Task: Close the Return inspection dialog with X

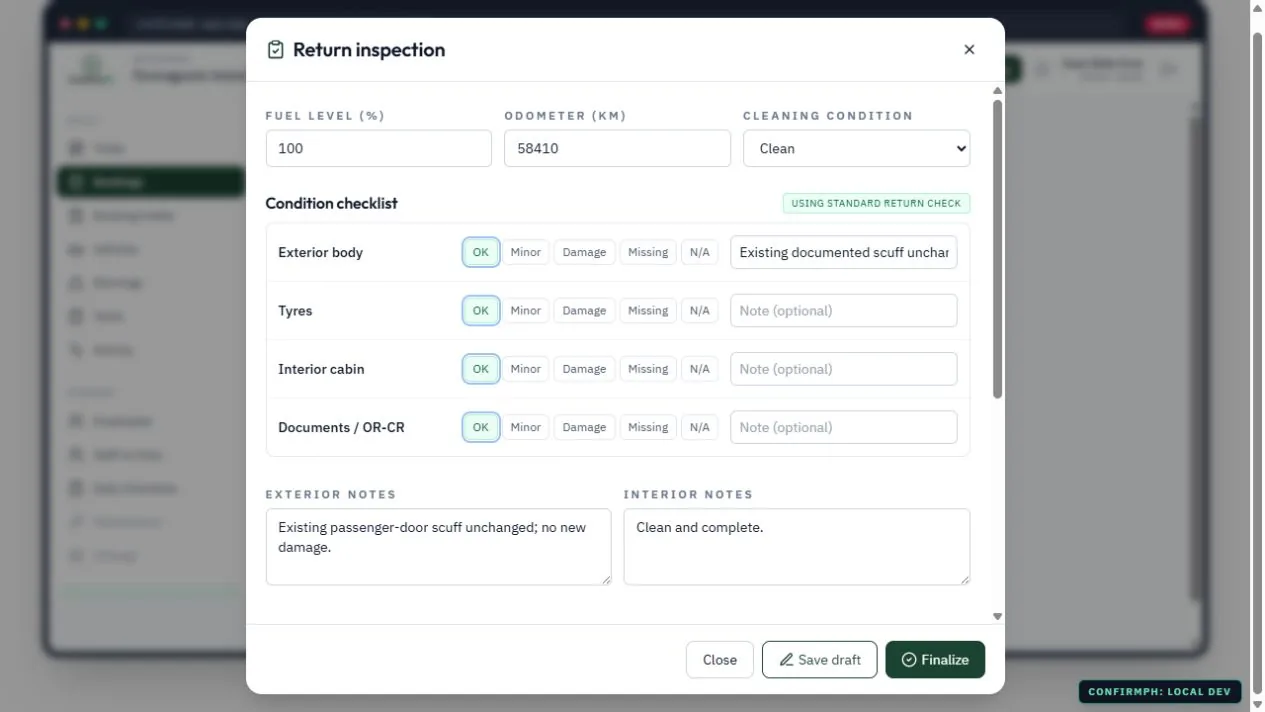Action: (x=969, y=50)
